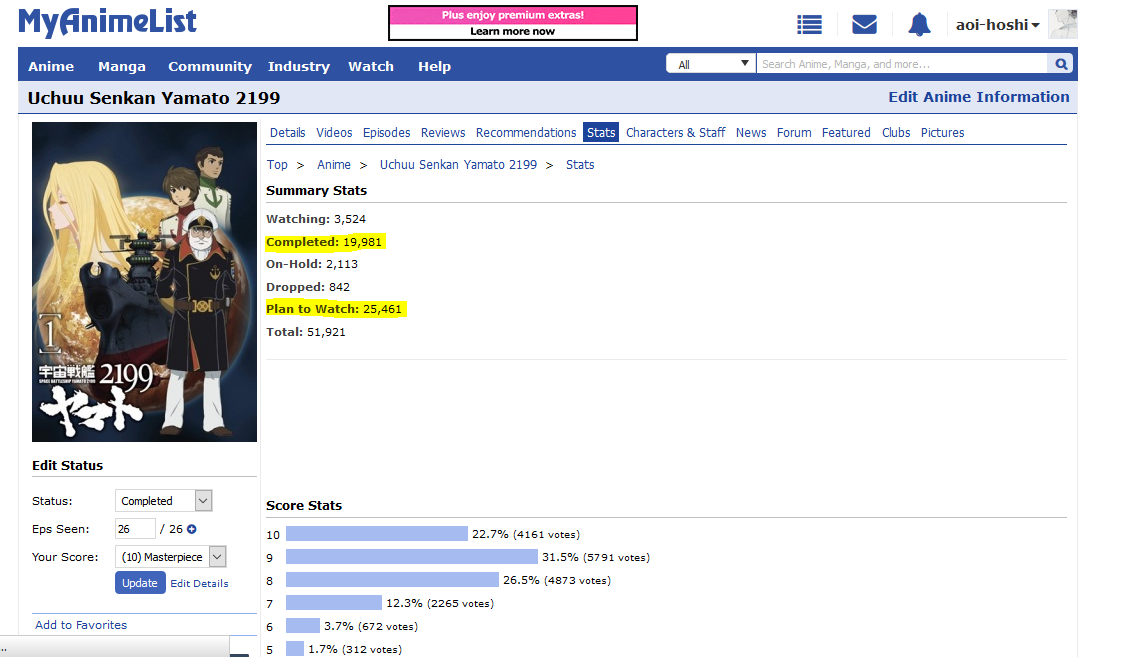Click the "(2265 votes)" text

(460, 604)
